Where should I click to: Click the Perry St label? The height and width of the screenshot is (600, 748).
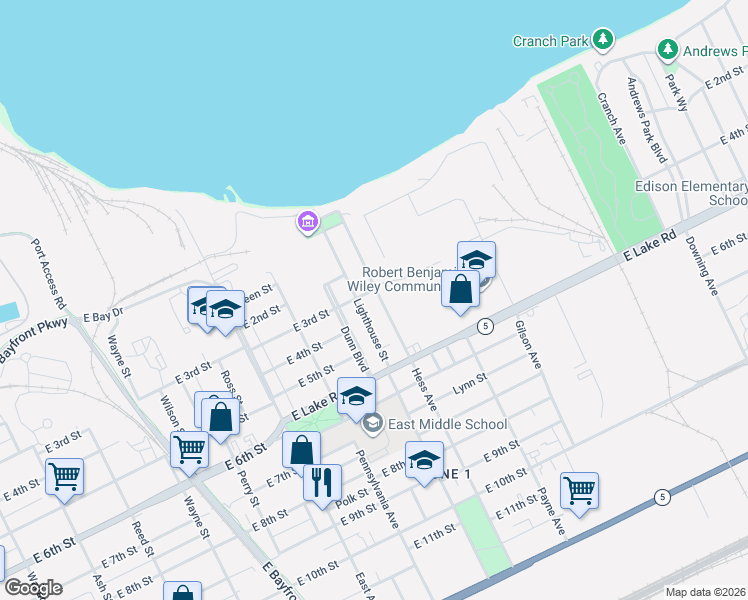pyautogui.click(x=249, y=488)
